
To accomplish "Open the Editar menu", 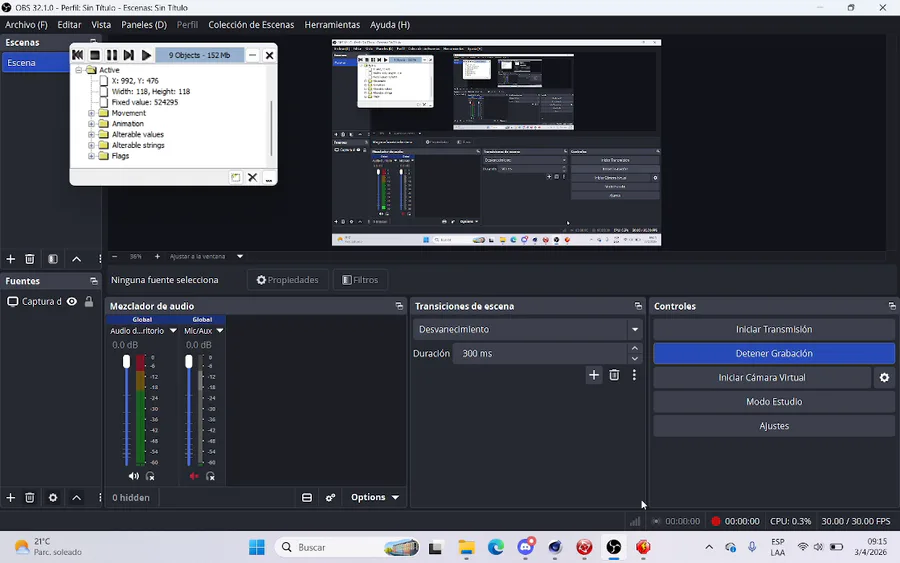I will click(x=69, y=25).
